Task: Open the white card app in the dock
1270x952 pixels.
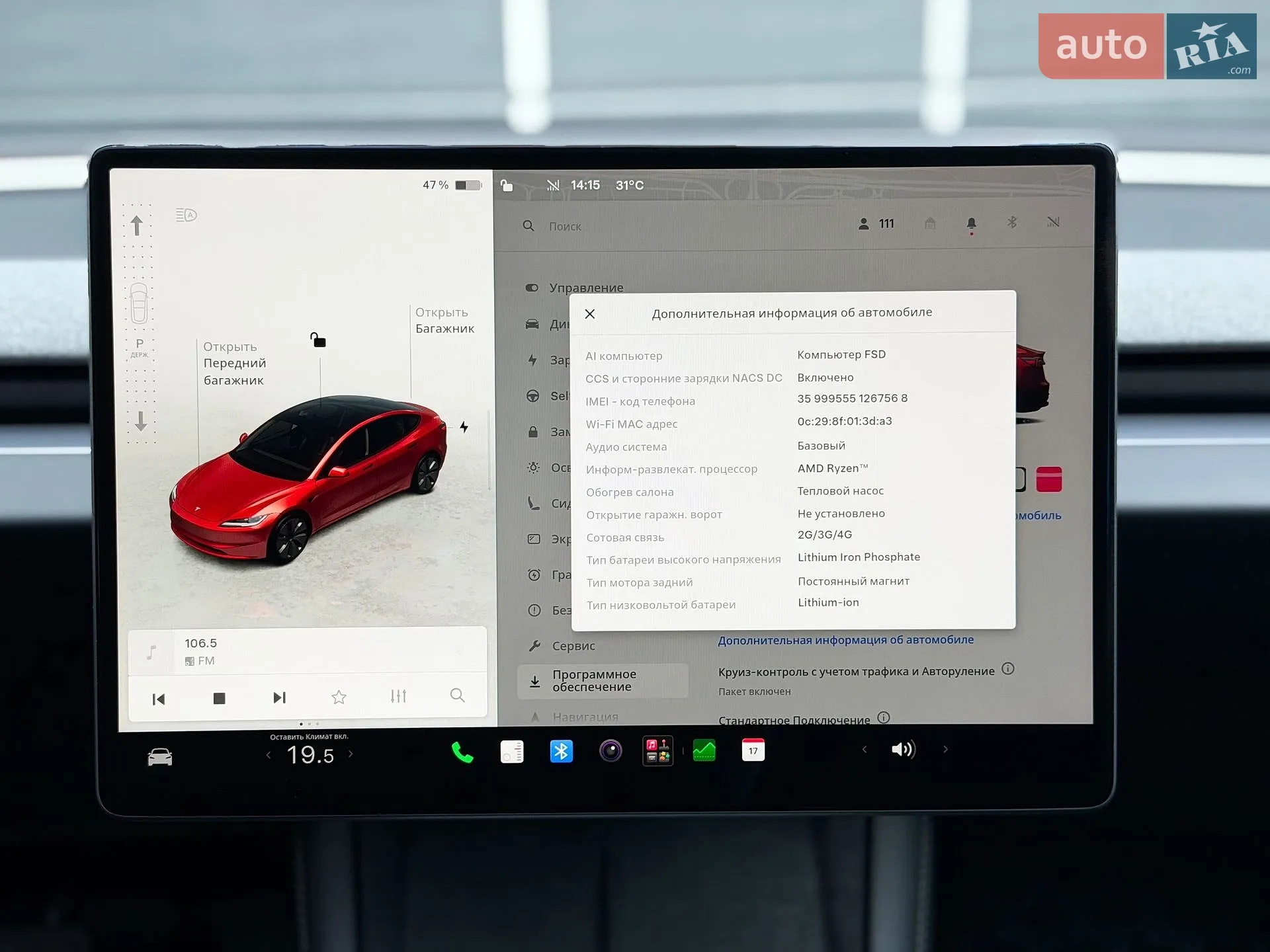Action: pos(512,752)
